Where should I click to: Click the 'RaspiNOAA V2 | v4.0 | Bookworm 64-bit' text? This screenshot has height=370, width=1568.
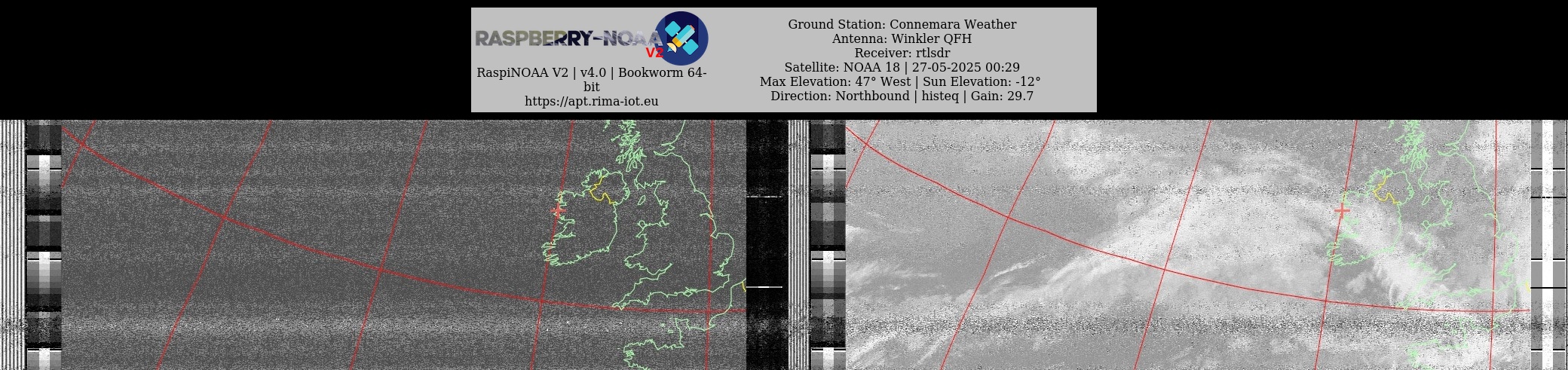click(592, 79)
